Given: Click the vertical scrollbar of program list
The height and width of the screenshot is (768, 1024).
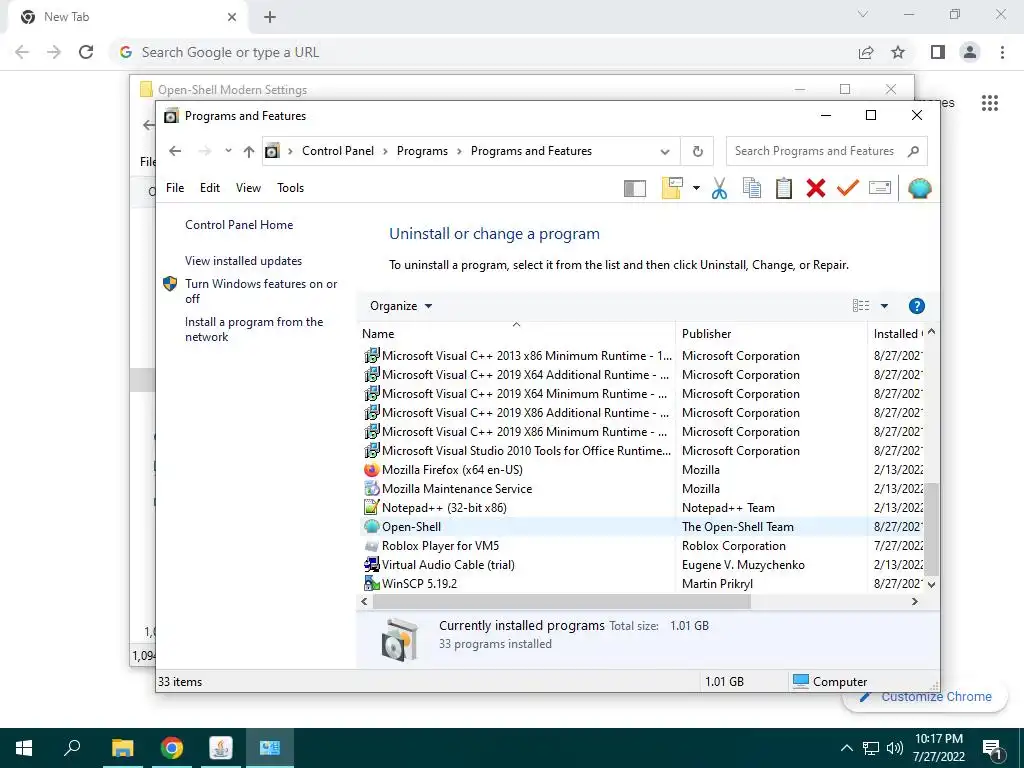Looking at the screenshot, I should click(x=931, y=530).
